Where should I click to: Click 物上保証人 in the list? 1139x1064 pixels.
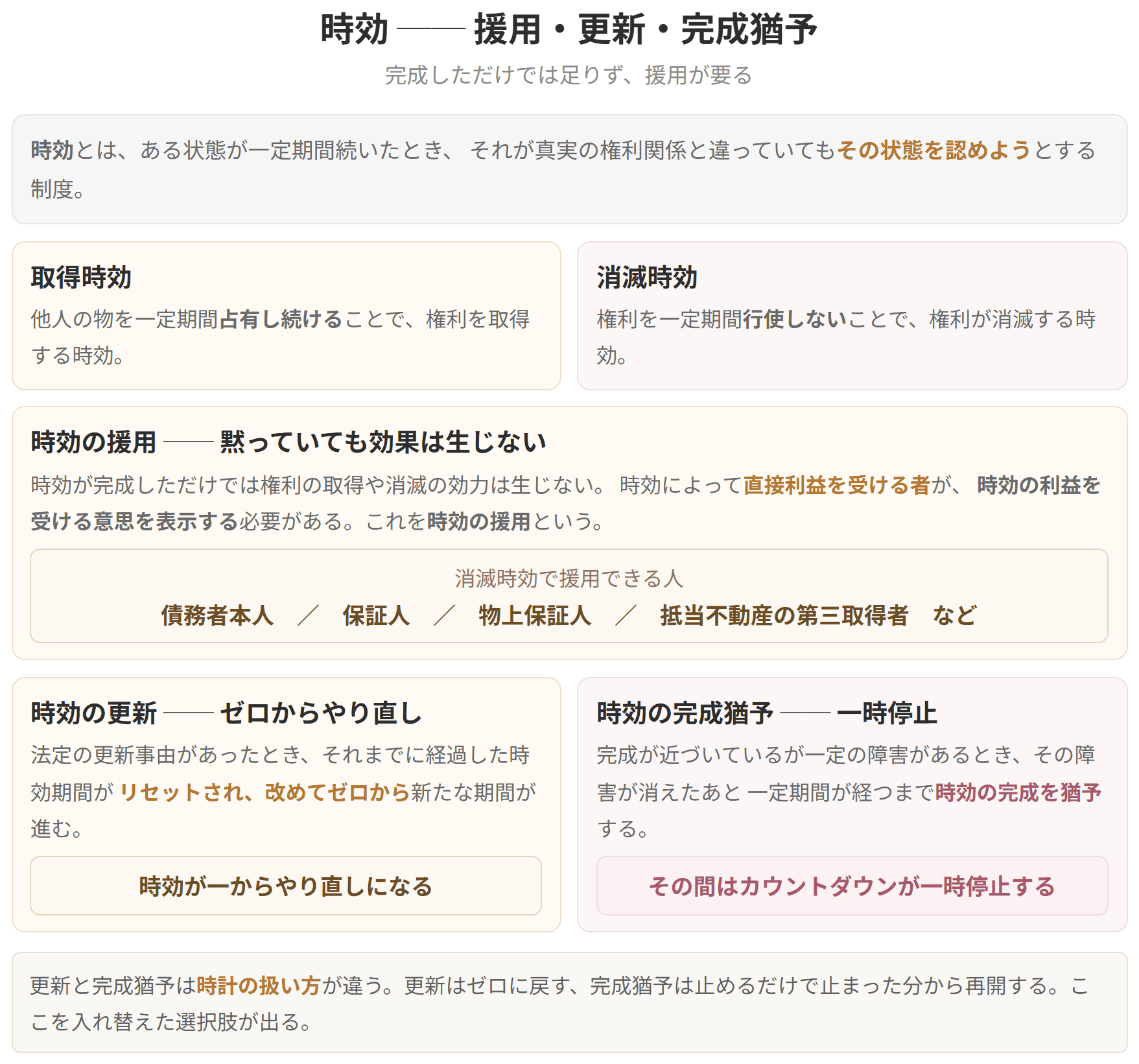[535, 615]
